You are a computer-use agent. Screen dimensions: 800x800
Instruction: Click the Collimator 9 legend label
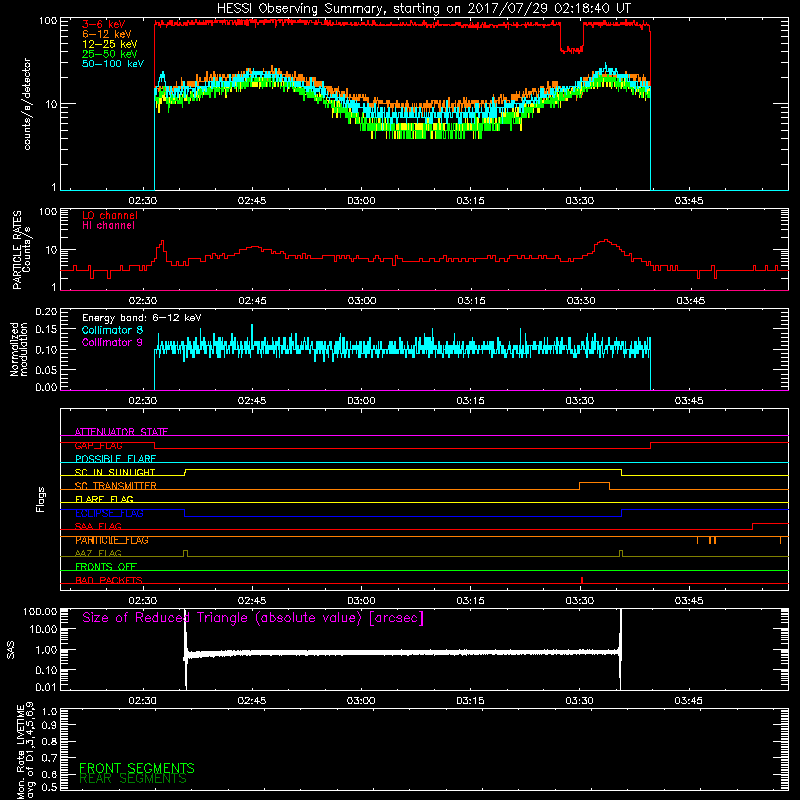pyautogui.click(x=112, y=342)
